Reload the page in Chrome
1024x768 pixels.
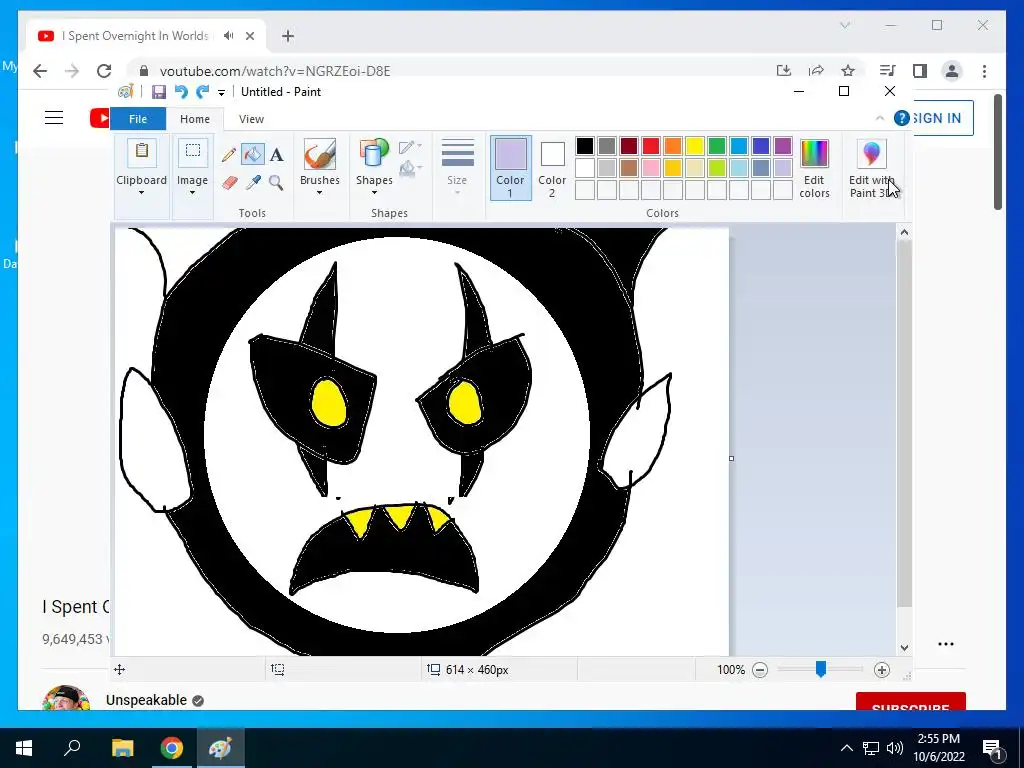pyautogui.click(x=104, y=71)
